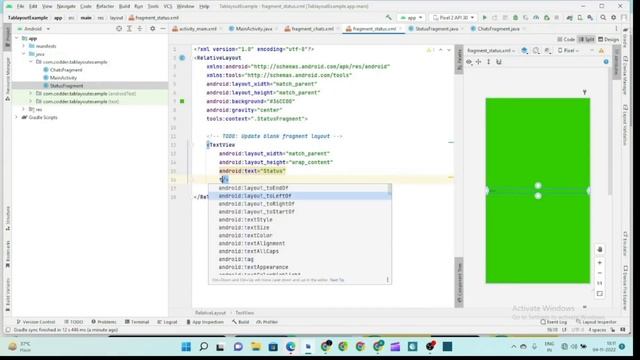Viewport: 640px width, 360px height.
Task: Run the app with the green play button
Action: (x=484, y=18)
